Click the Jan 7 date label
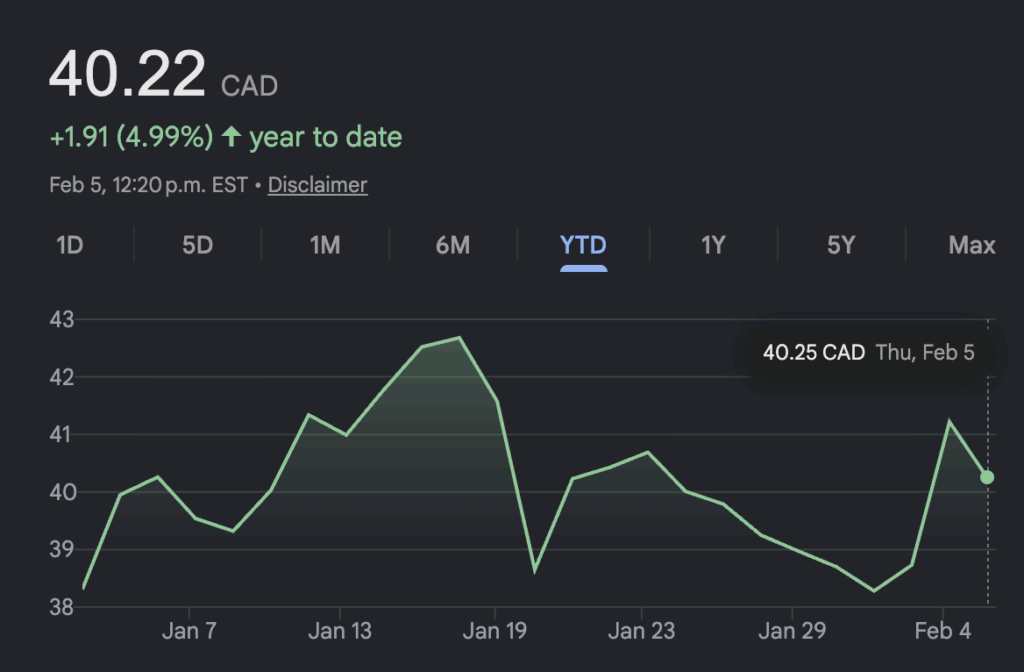This screenshot has height=672, width=1024. tap(190, 631)
